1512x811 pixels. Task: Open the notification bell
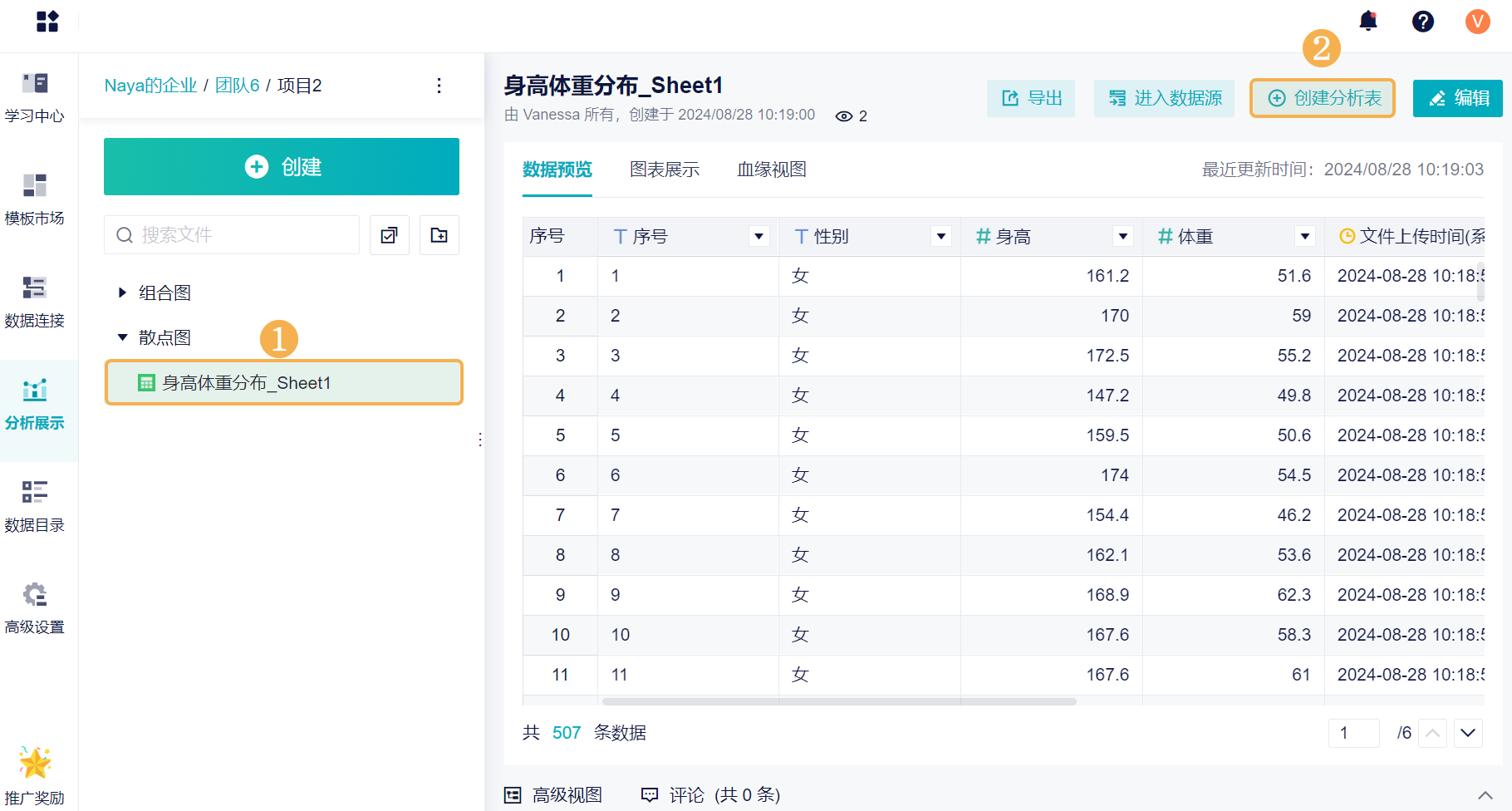[1368, 21]
